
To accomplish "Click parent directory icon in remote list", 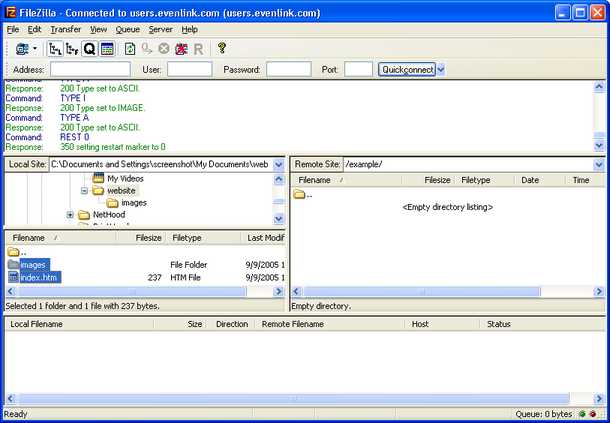I will (x=299, y=194).
